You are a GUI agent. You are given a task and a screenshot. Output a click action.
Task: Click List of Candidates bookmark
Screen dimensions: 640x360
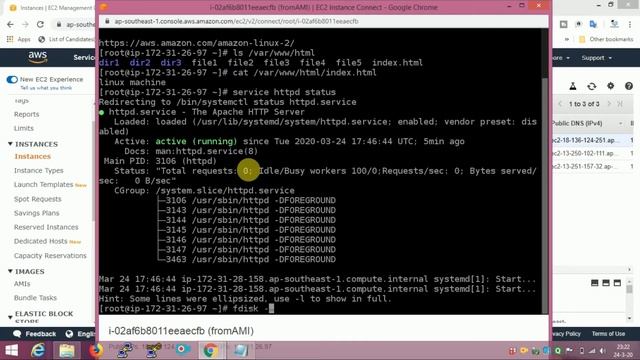[66, 39]
